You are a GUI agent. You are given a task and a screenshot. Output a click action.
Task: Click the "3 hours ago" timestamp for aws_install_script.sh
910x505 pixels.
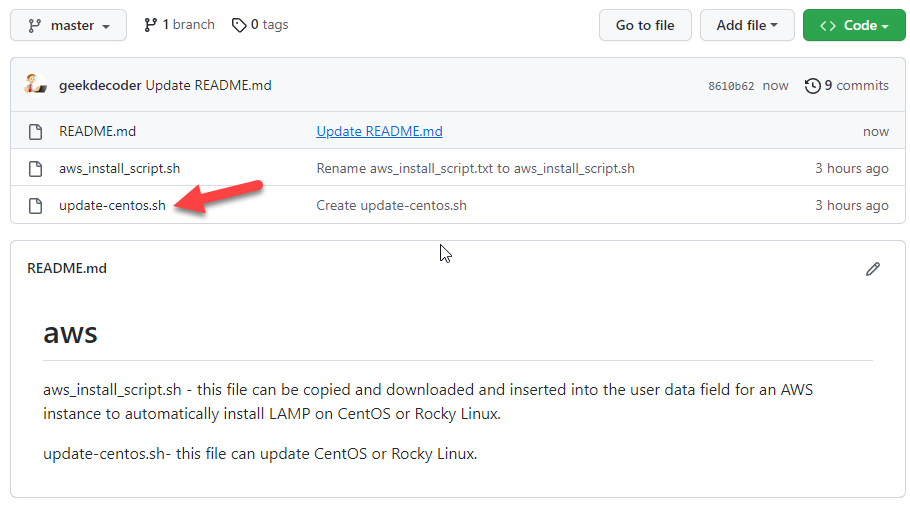(851, 168)
